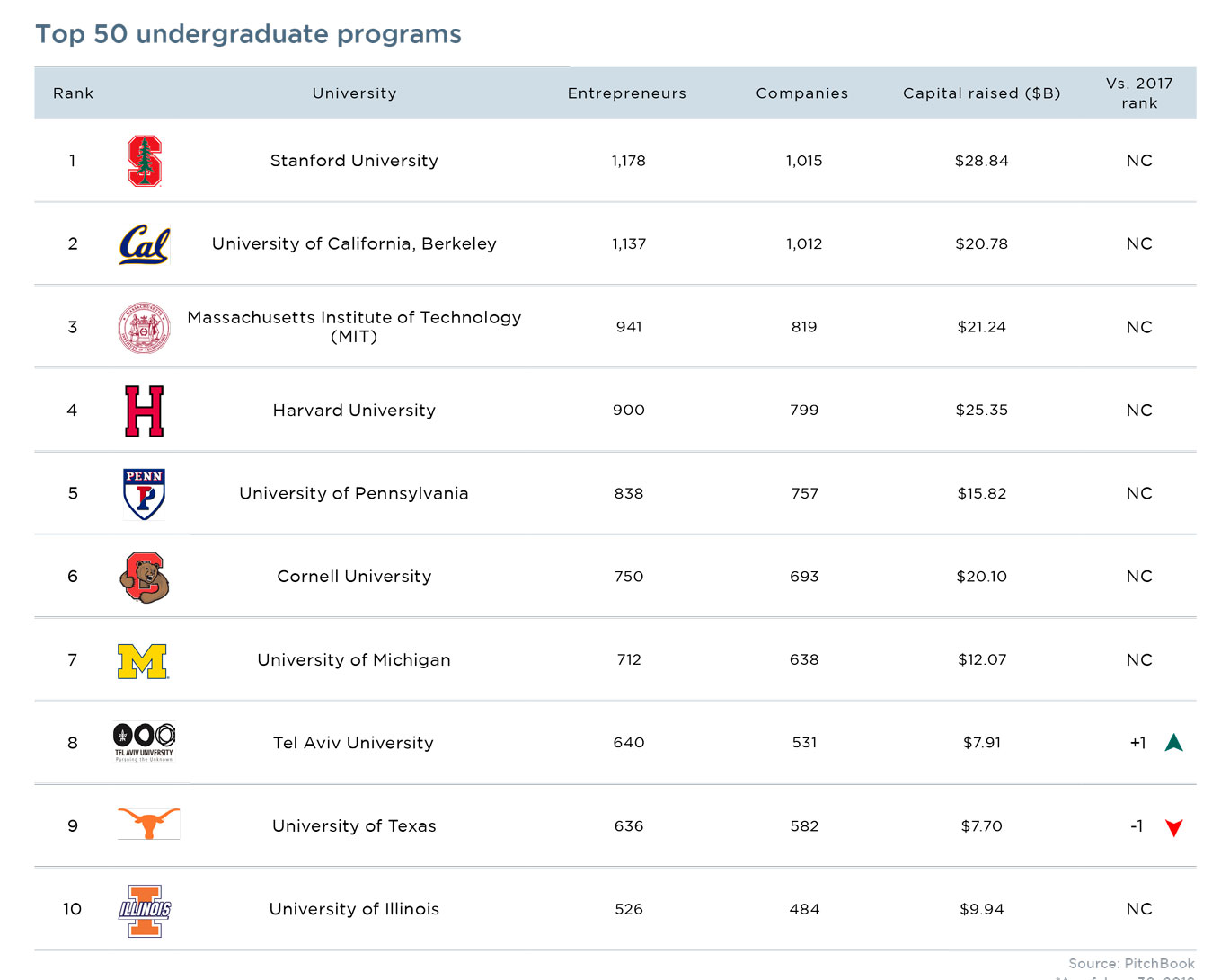Click the Illinois orange I logo

pos(145,910)
